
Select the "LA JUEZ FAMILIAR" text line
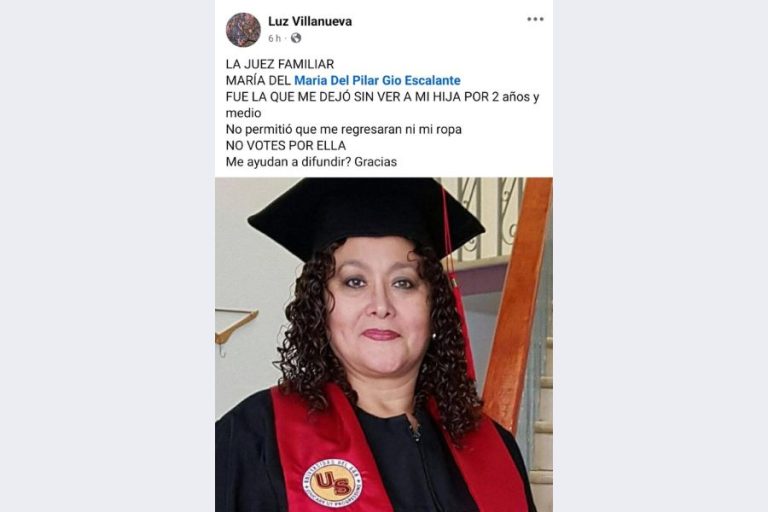280,64
